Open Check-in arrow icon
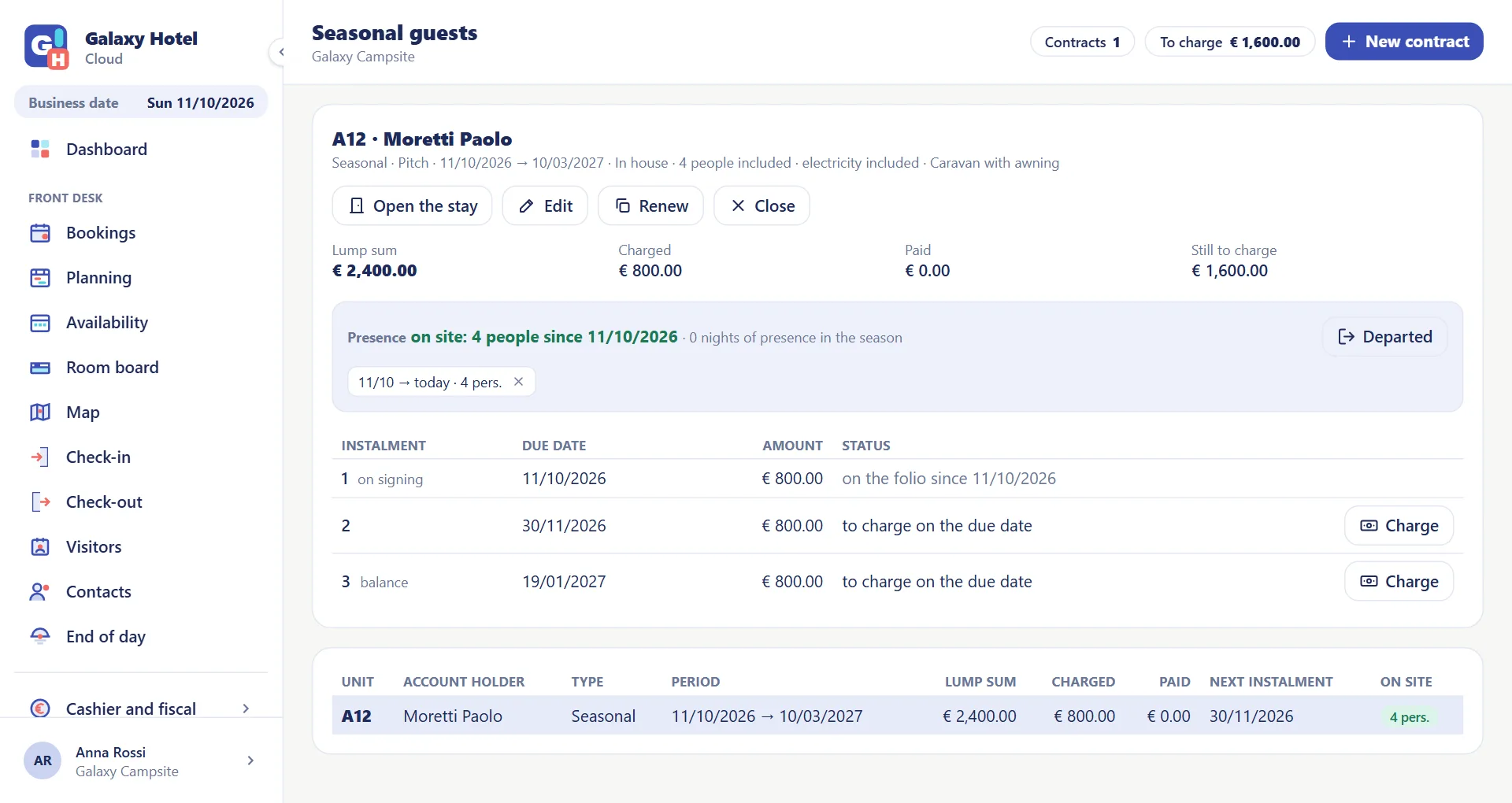 40,457
